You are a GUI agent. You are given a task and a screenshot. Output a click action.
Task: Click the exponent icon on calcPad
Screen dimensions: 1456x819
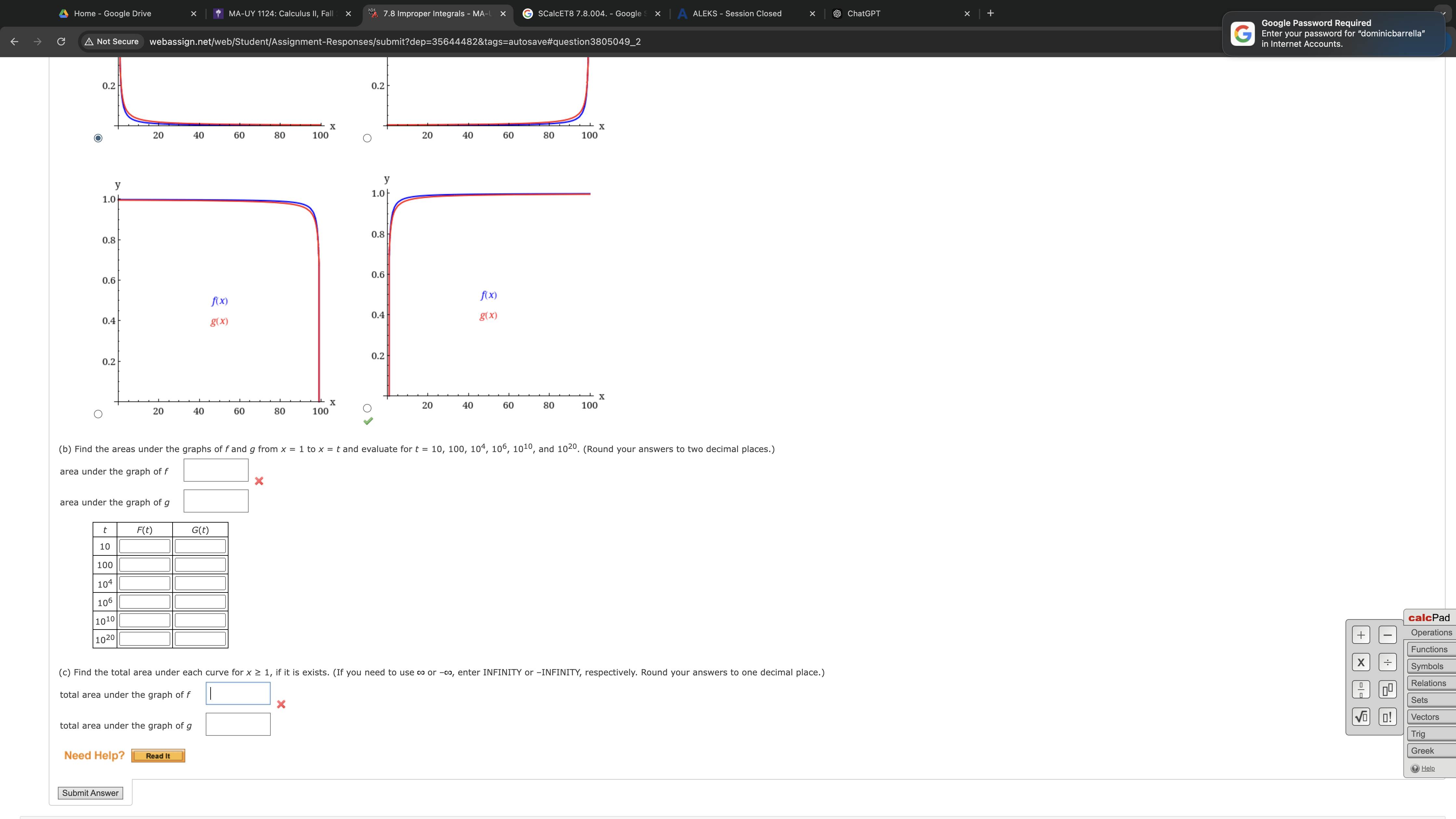coord(1388,690)
